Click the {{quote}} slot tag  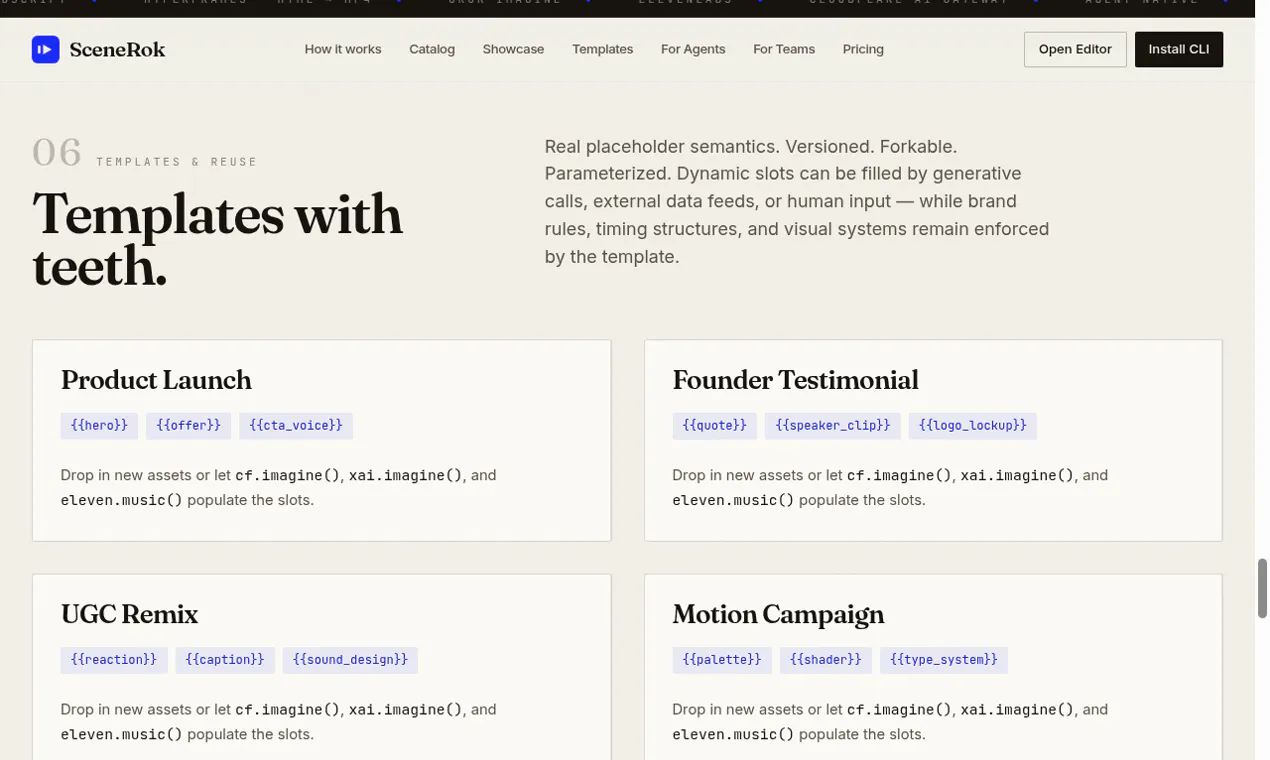714,425
